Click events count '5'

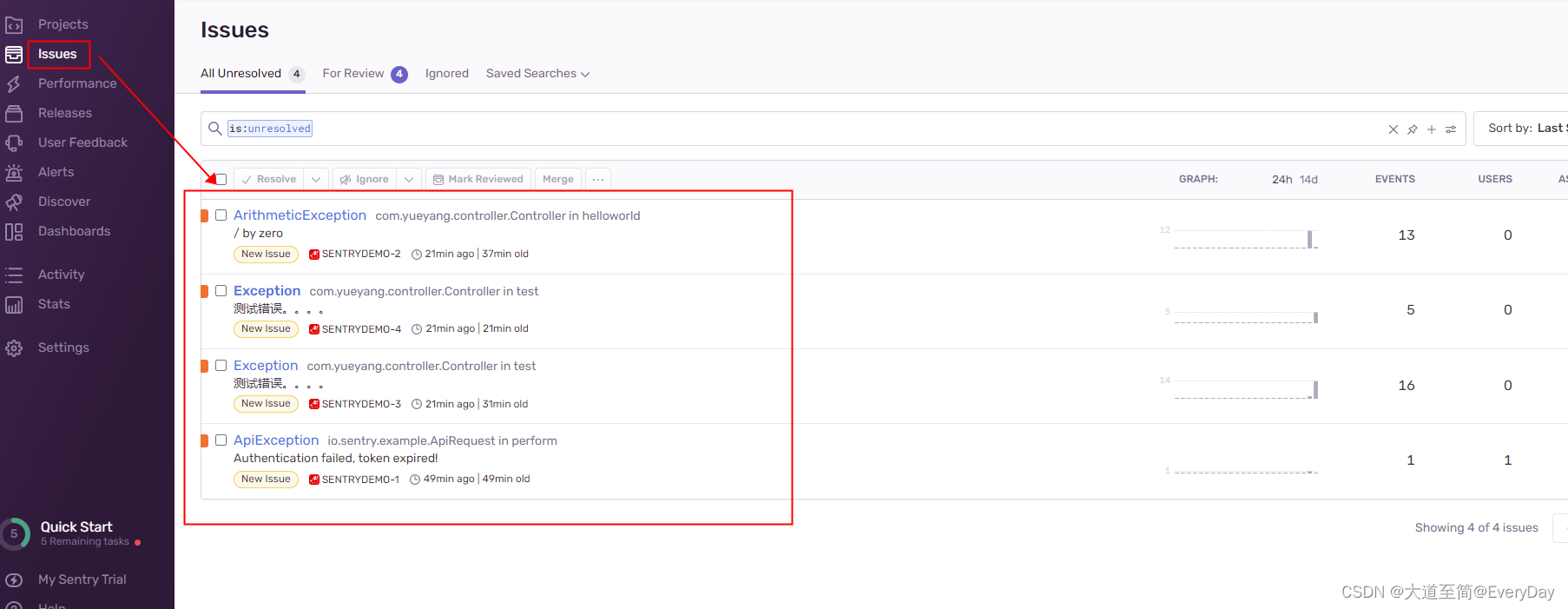coord(1410,310)
